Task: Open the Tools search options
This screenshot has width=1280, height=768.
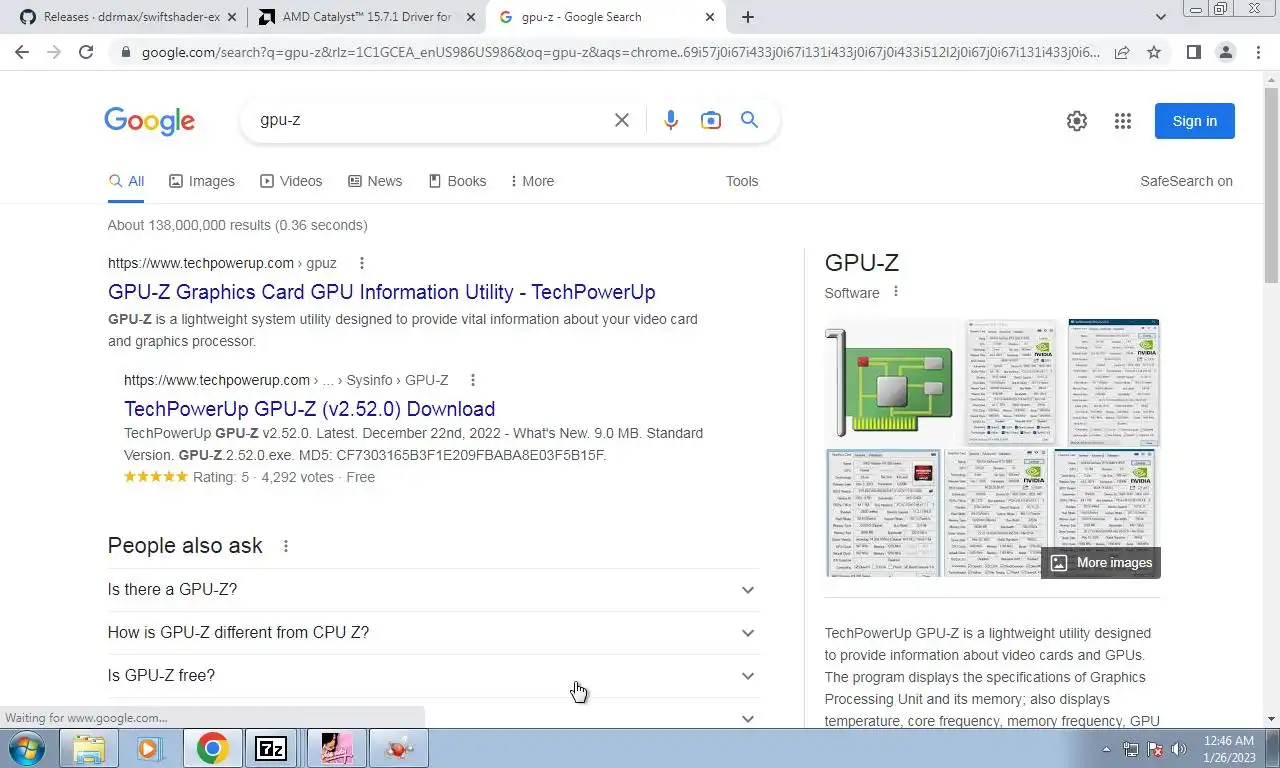Action: coord(742,181)
